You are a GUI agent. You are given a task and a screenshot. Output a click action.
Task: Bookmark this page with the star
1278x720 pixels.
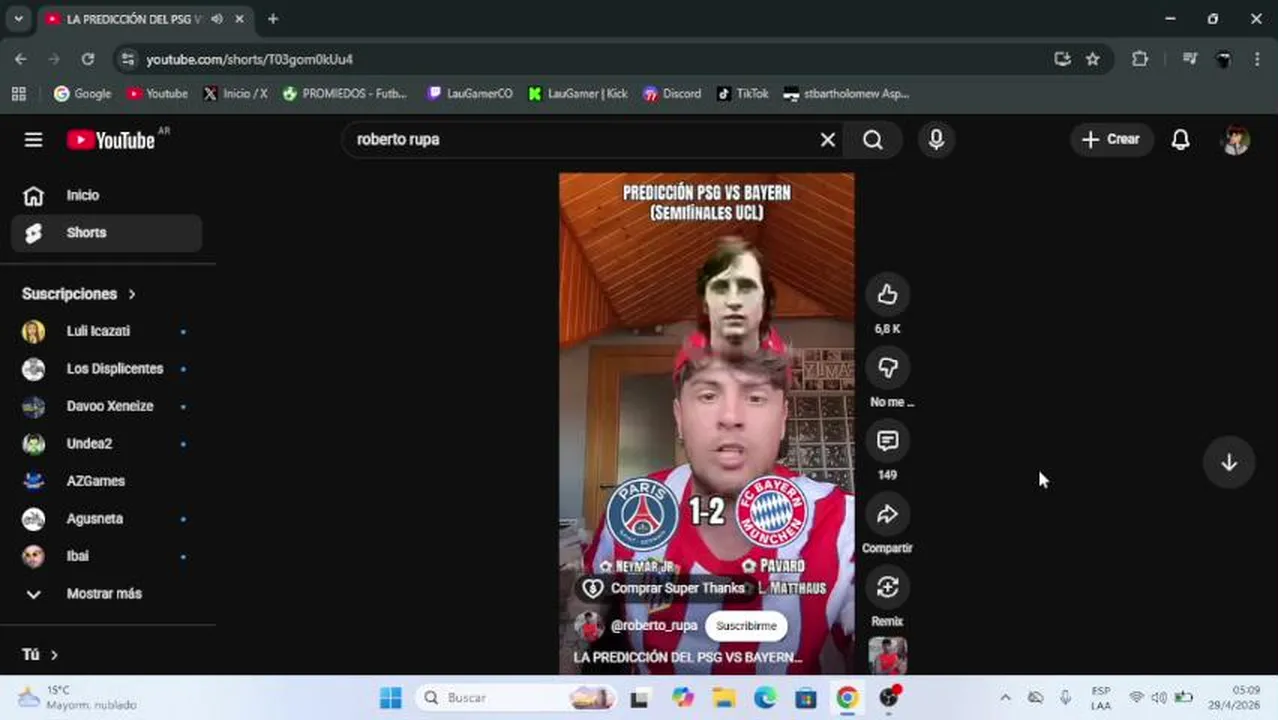click(x=1093, y=59)
